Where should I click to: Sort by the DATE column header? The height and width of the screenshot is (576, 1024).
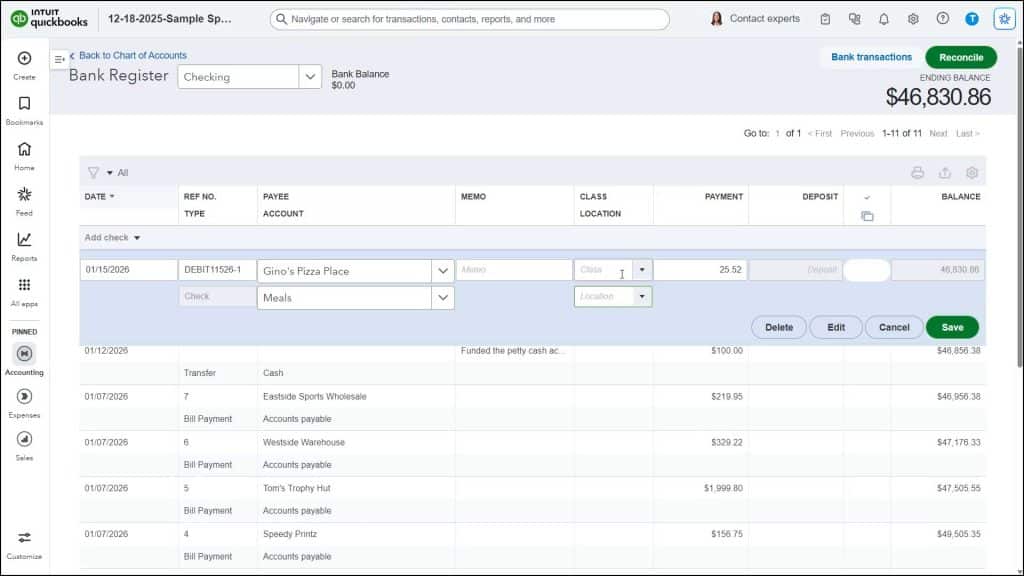(99, 197)
